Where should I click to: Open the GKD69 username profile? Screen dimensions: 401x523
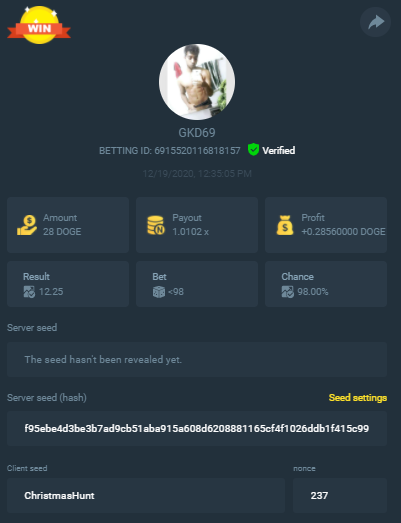pyautogui.click(x=197, y=133)
